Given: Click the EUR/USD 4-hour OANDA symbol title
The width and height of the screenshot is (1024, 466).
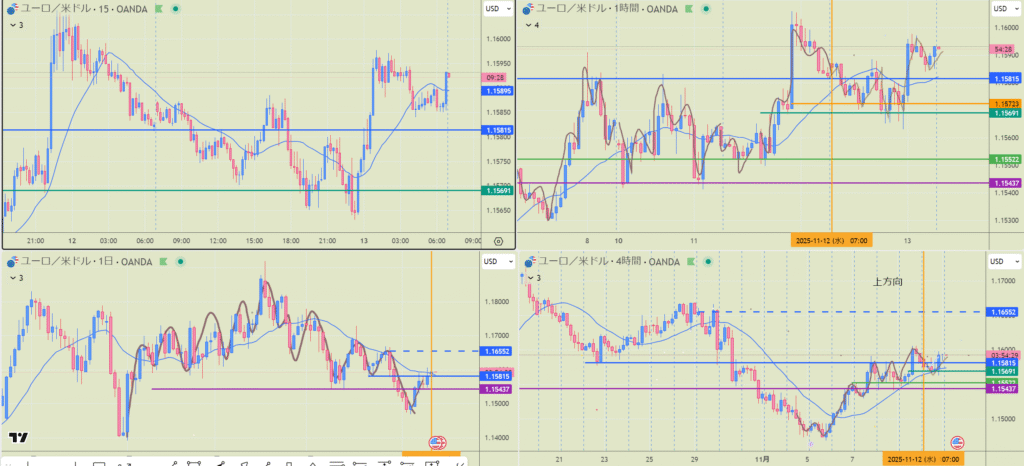Looking at the screenshot, I should coord(609,262).
